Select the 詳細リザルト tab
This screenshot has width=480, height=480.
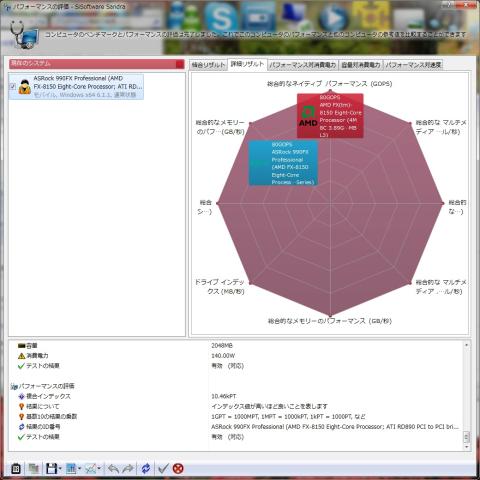click(x=247, y=64)
